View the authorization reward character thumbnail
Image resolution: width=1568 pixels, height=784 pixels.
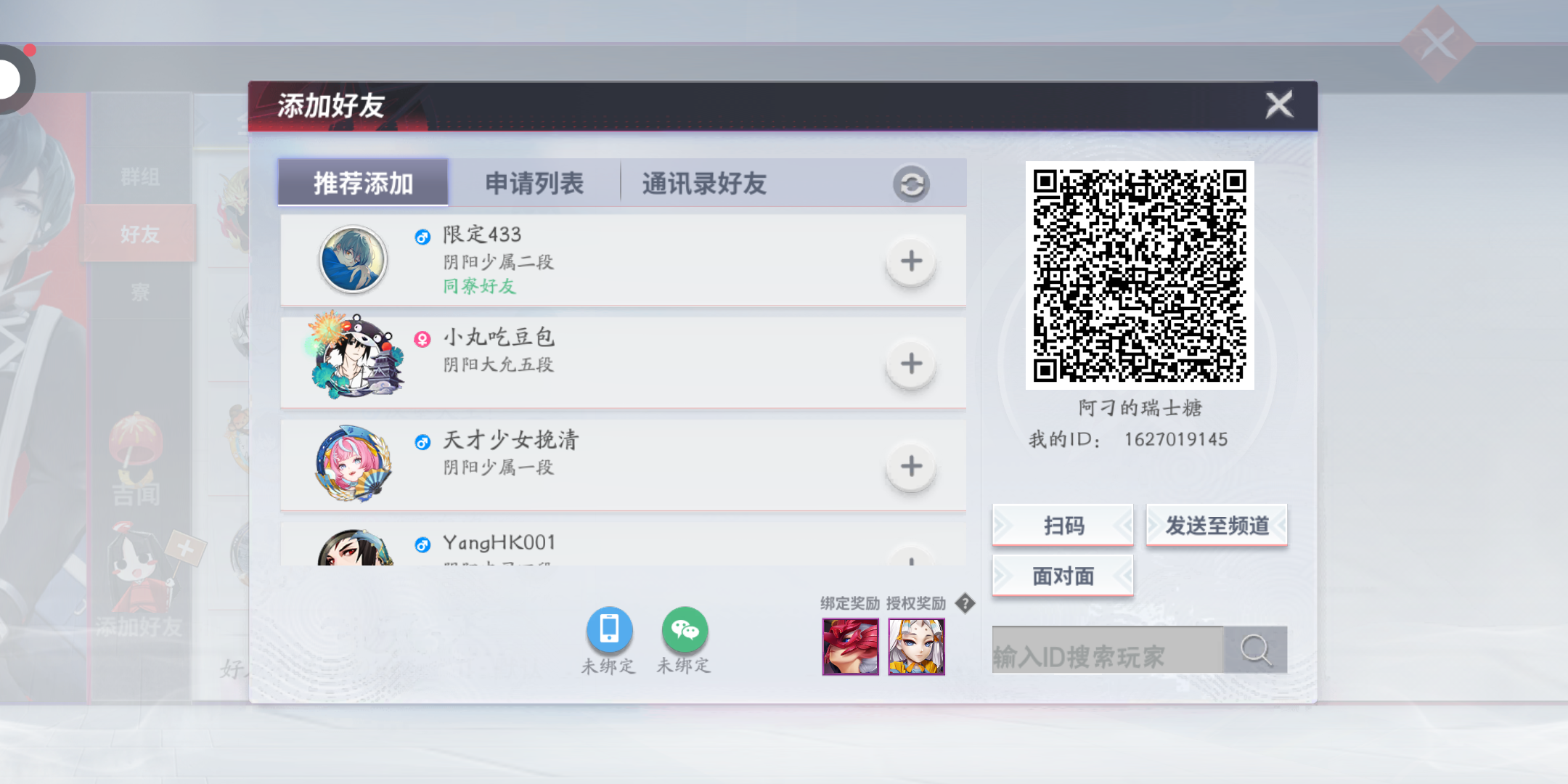916,647
